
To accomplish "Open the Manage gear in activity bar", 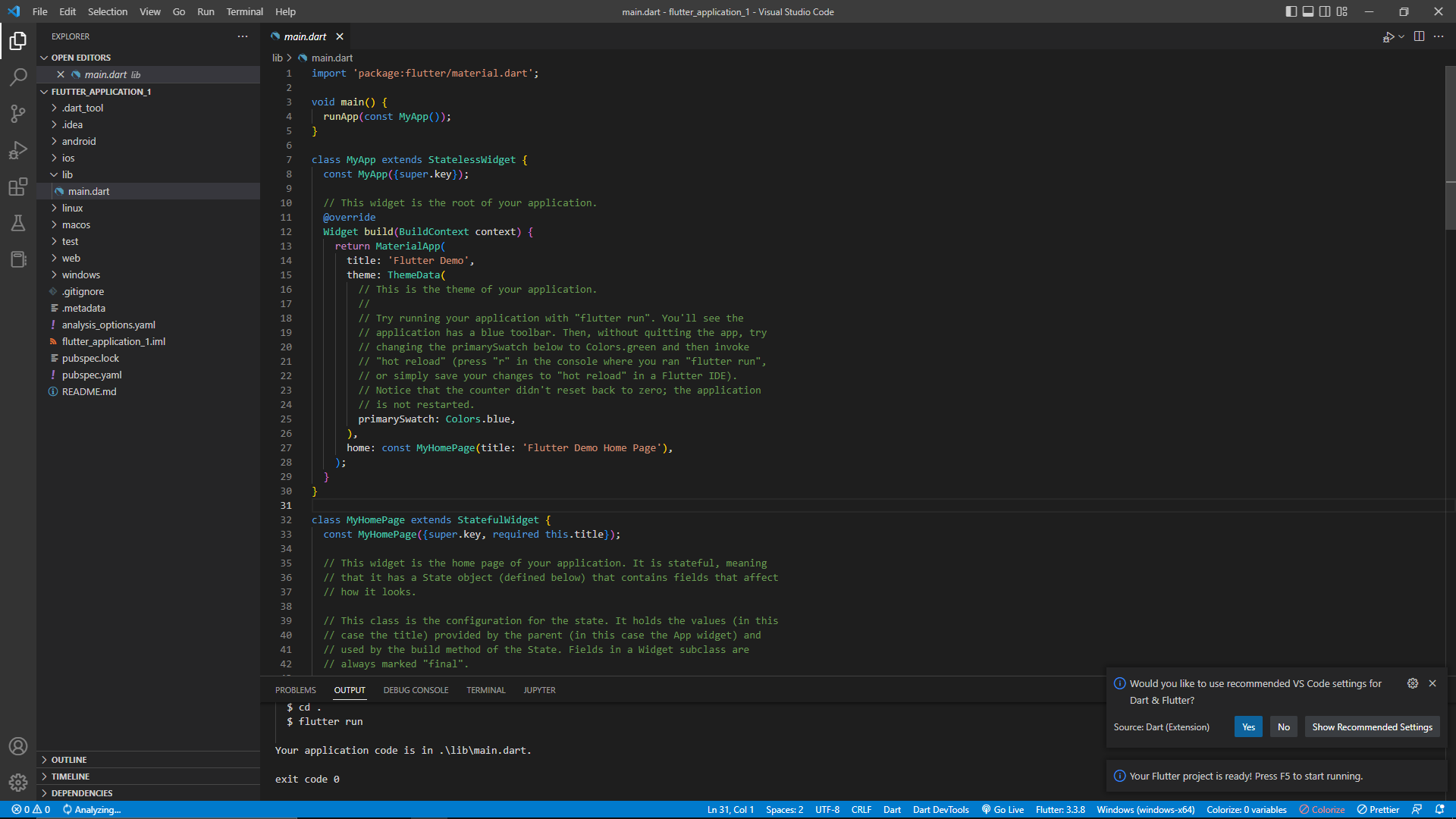I will coord(18,782).
